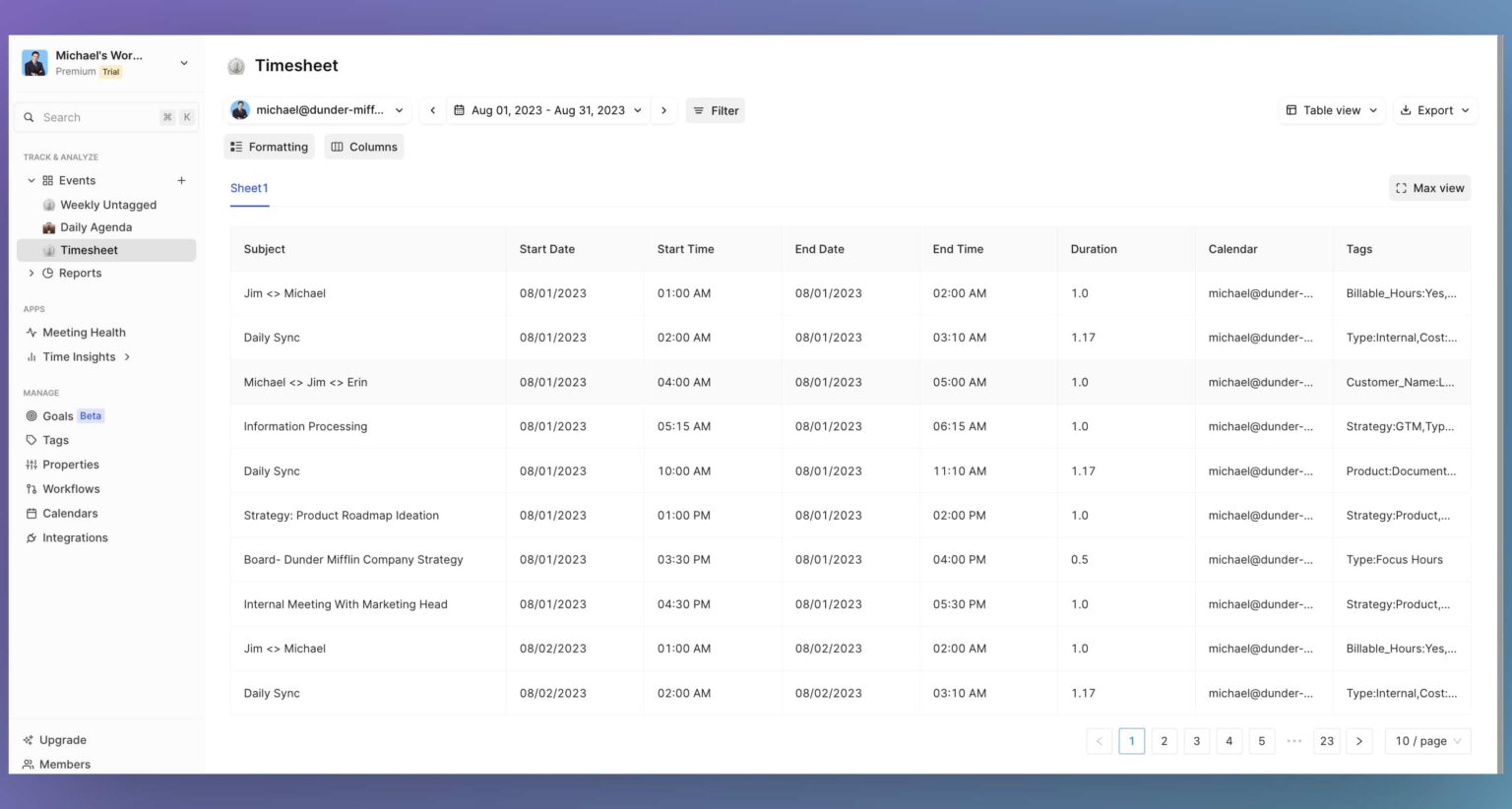Open Meeting Health from the sidebar
The image size is (1512, 809).
pyautogui.click(x=84, y=332)
